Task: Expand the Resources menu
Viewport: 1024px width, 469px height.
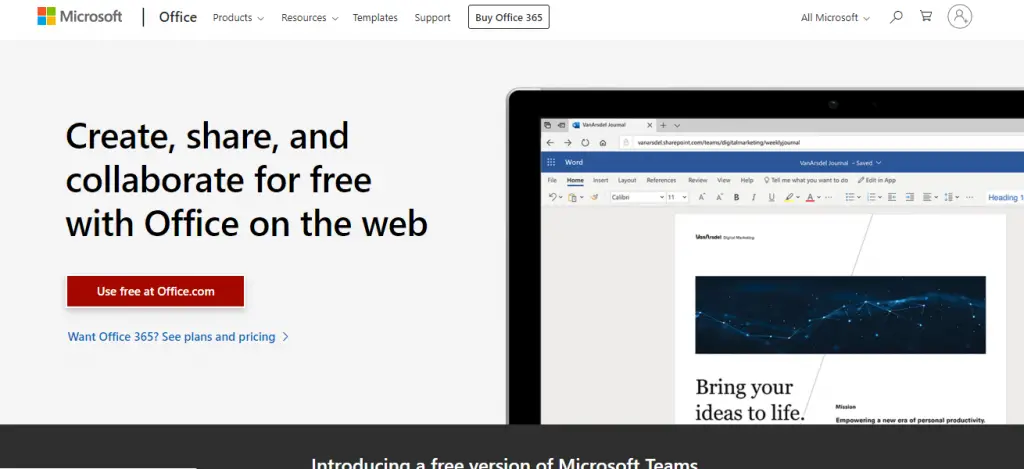Action: tap(310, 18)
